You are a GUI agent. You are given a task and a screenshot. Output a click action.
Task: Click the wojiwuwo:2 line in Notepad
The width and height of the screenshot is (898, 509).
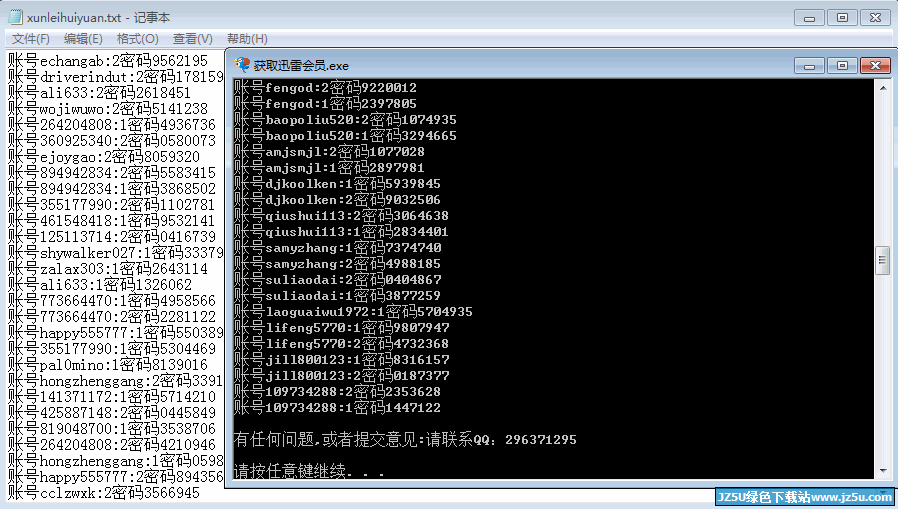108,109
